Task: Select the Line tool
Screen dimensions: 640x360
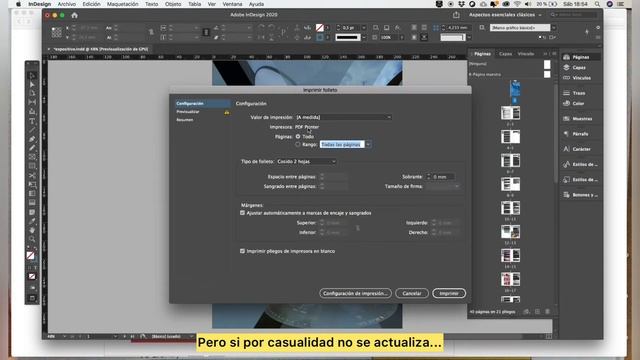Action: point(32,130)
